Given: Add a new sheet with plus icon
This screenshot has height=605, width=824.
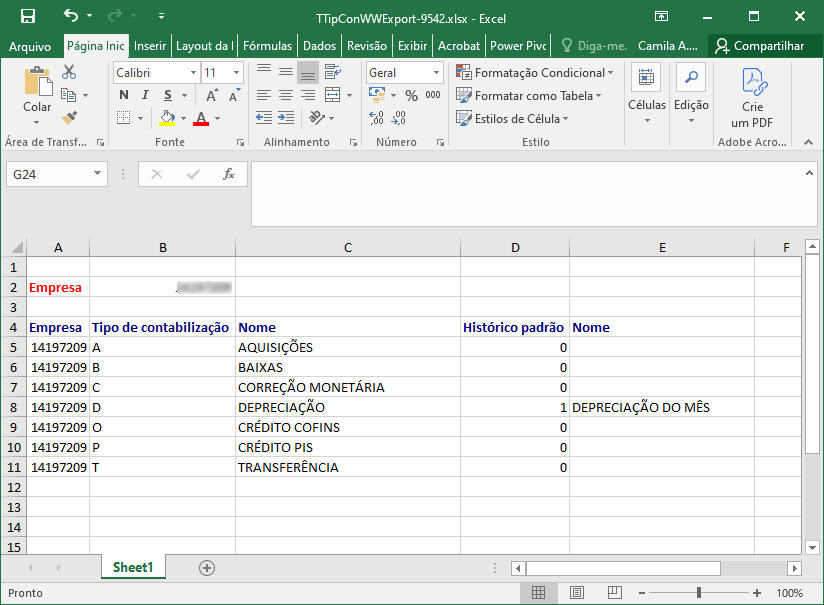Looking at the screenshot, I should pyautogui.click(x=207, y=568).
